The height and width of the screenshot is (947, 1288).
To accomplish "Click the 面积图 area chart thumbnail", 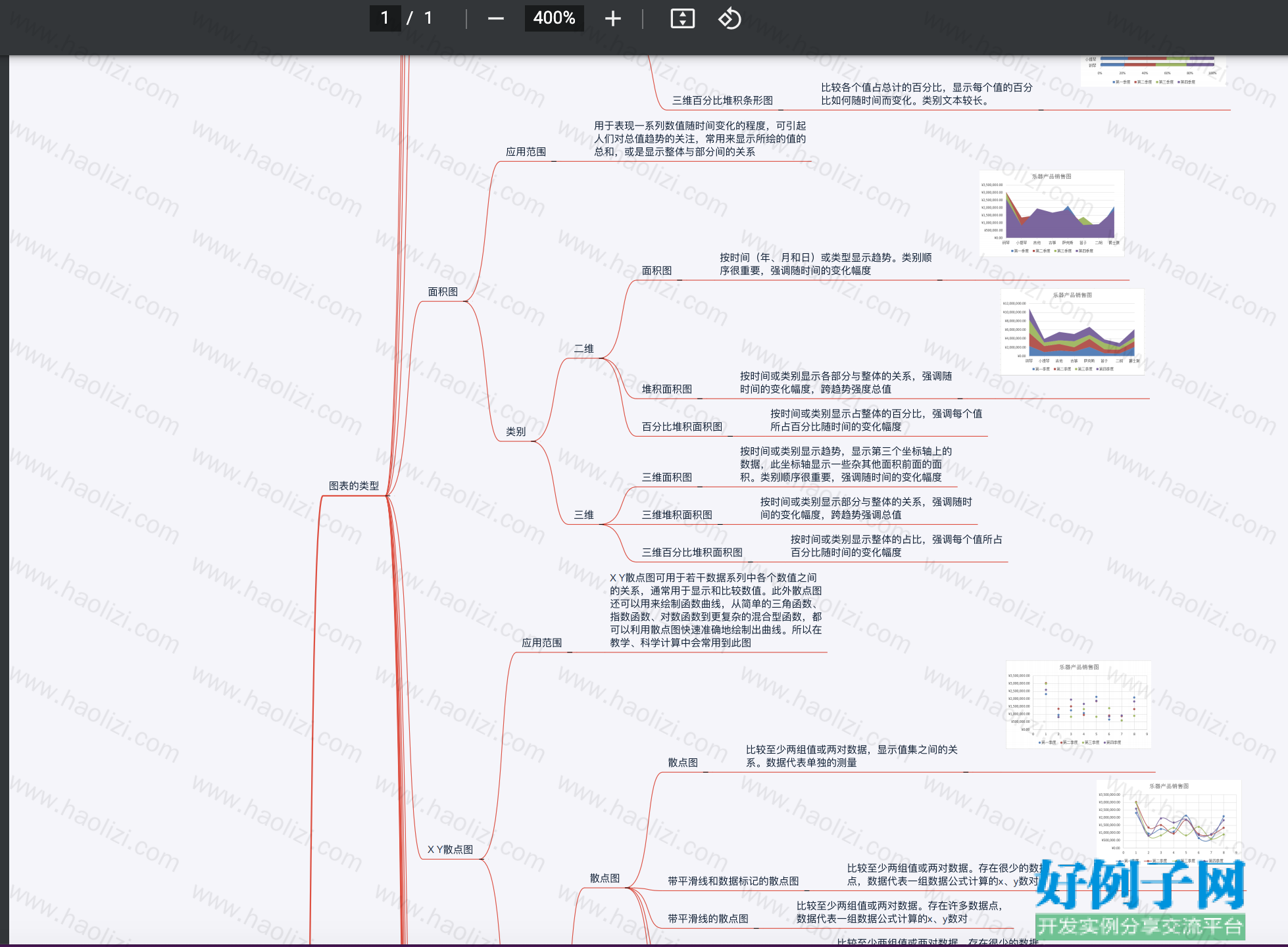I will (x=1052, y=213).
